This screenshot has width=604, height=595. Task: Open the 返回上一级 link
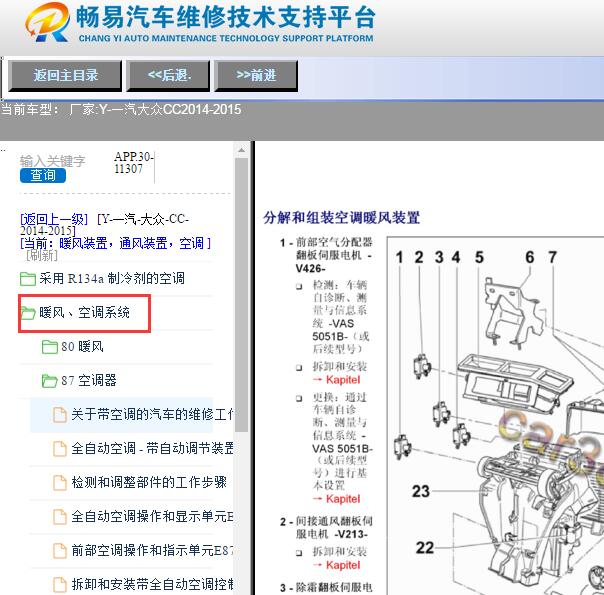[x=54, y=220]
